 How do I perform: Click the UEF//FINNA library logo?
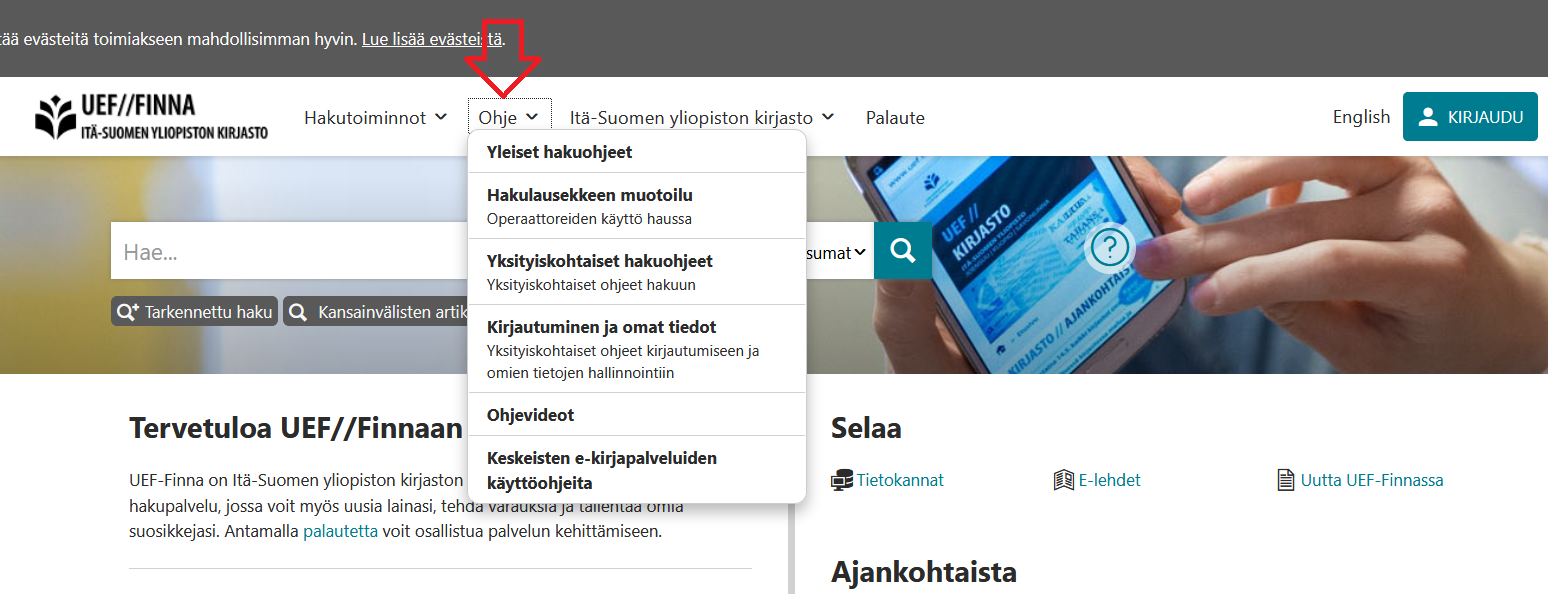tap(151, 116)
